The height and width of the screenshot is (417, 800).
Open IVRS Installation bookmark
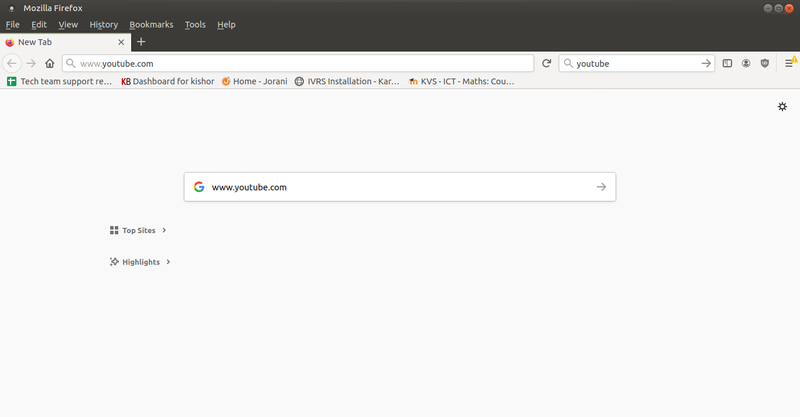347,81
